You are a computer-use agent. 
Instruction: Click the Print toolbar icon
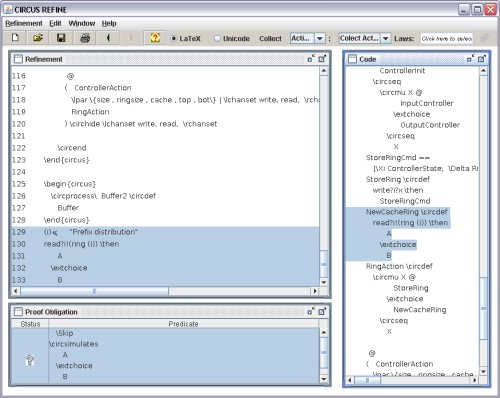pyautogui.click(x=85, y=38)
